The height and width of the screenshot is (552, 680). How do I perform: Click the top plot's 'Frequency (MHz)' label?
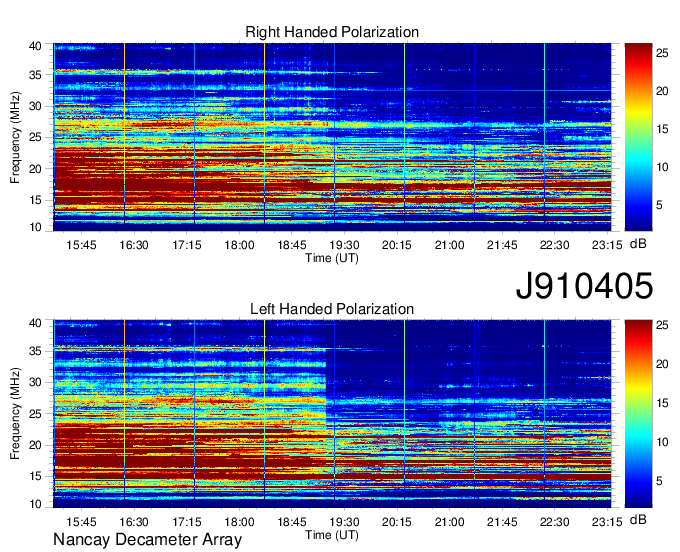point(15,137)
